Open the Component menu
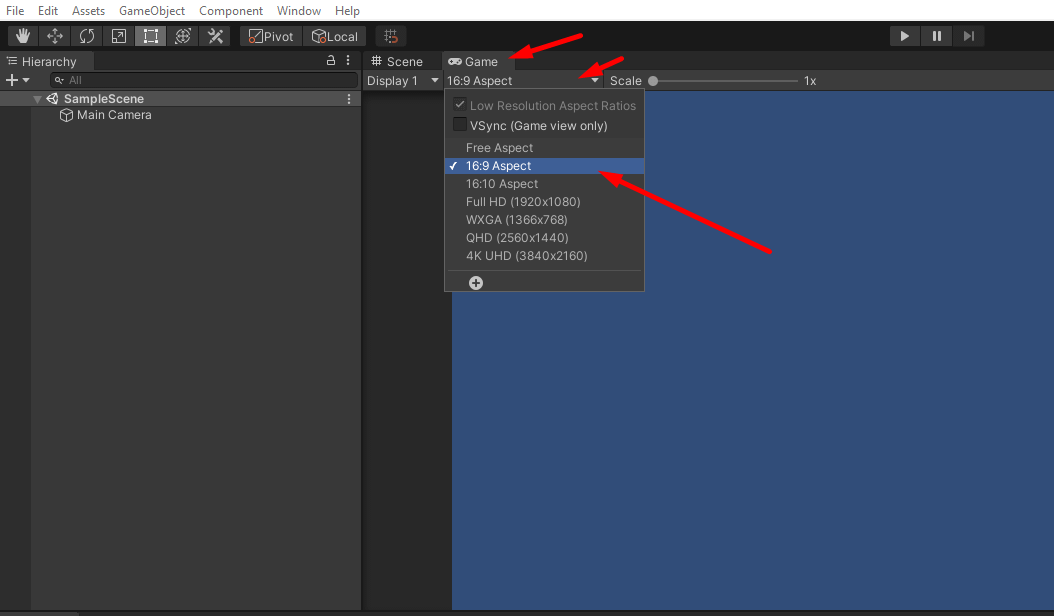Viewport: 1054px width, 616px height. (231, 11)
